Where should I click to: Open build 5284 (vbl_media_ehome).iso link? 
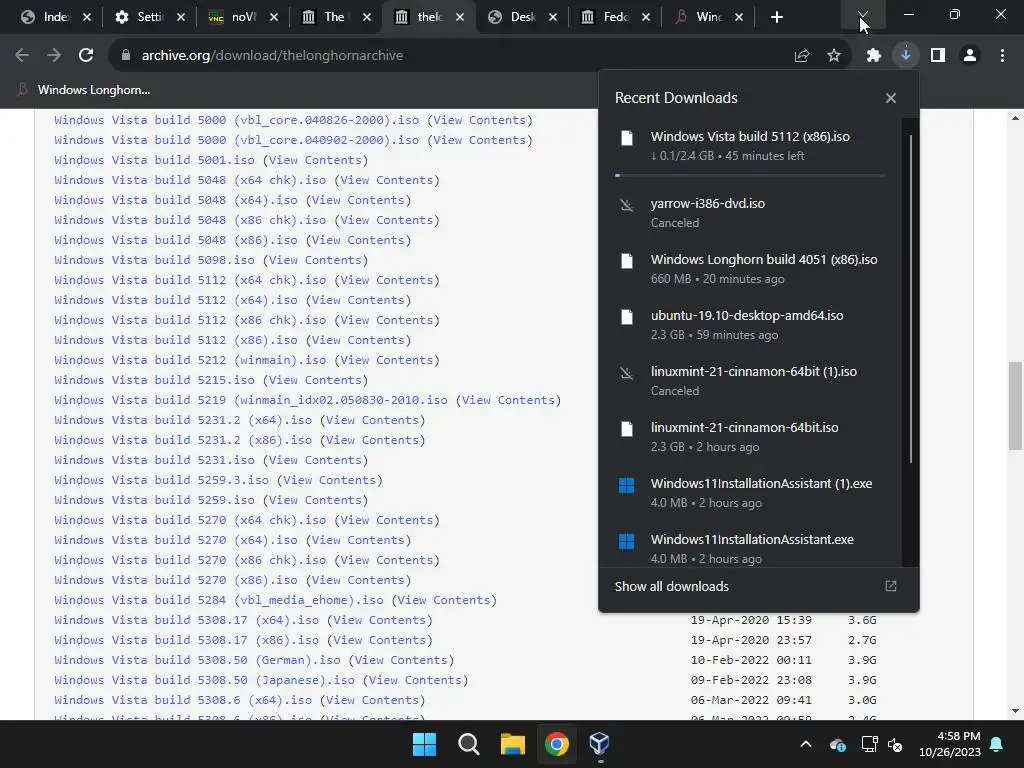tap(219, 600)
